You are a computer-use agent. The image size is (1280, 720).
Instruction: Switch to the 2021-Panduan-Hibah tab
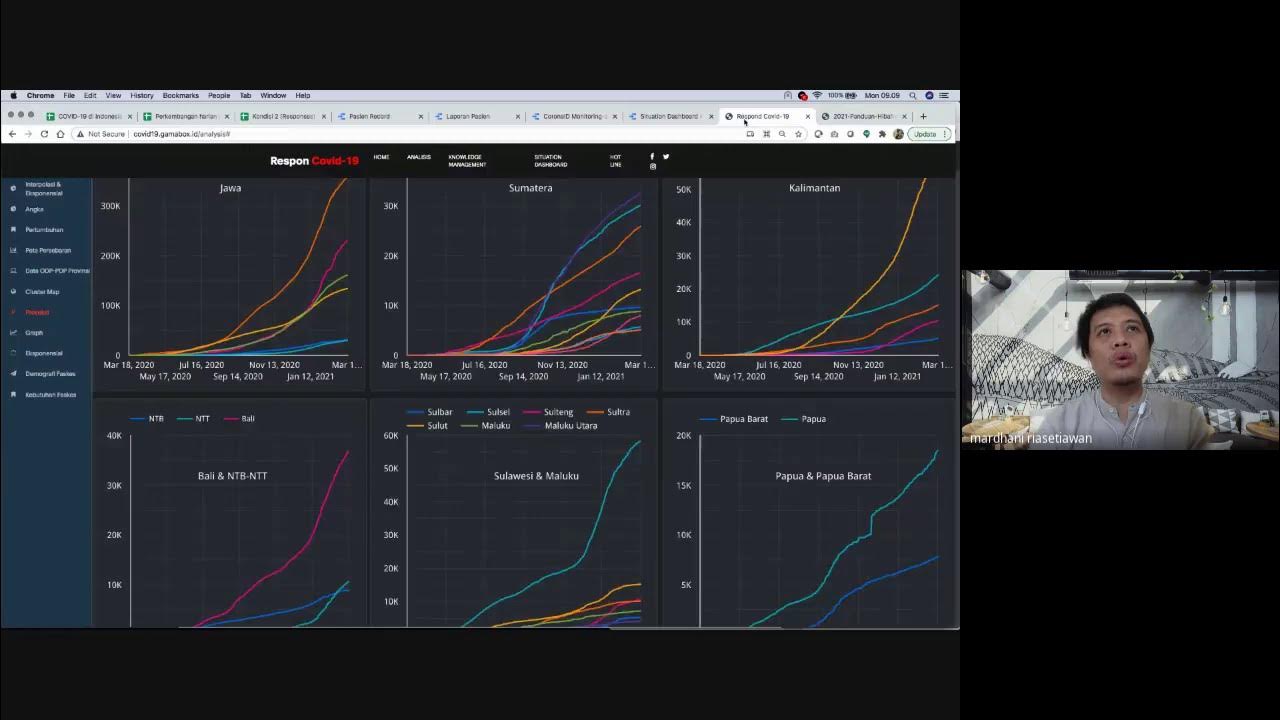[862, 116]
